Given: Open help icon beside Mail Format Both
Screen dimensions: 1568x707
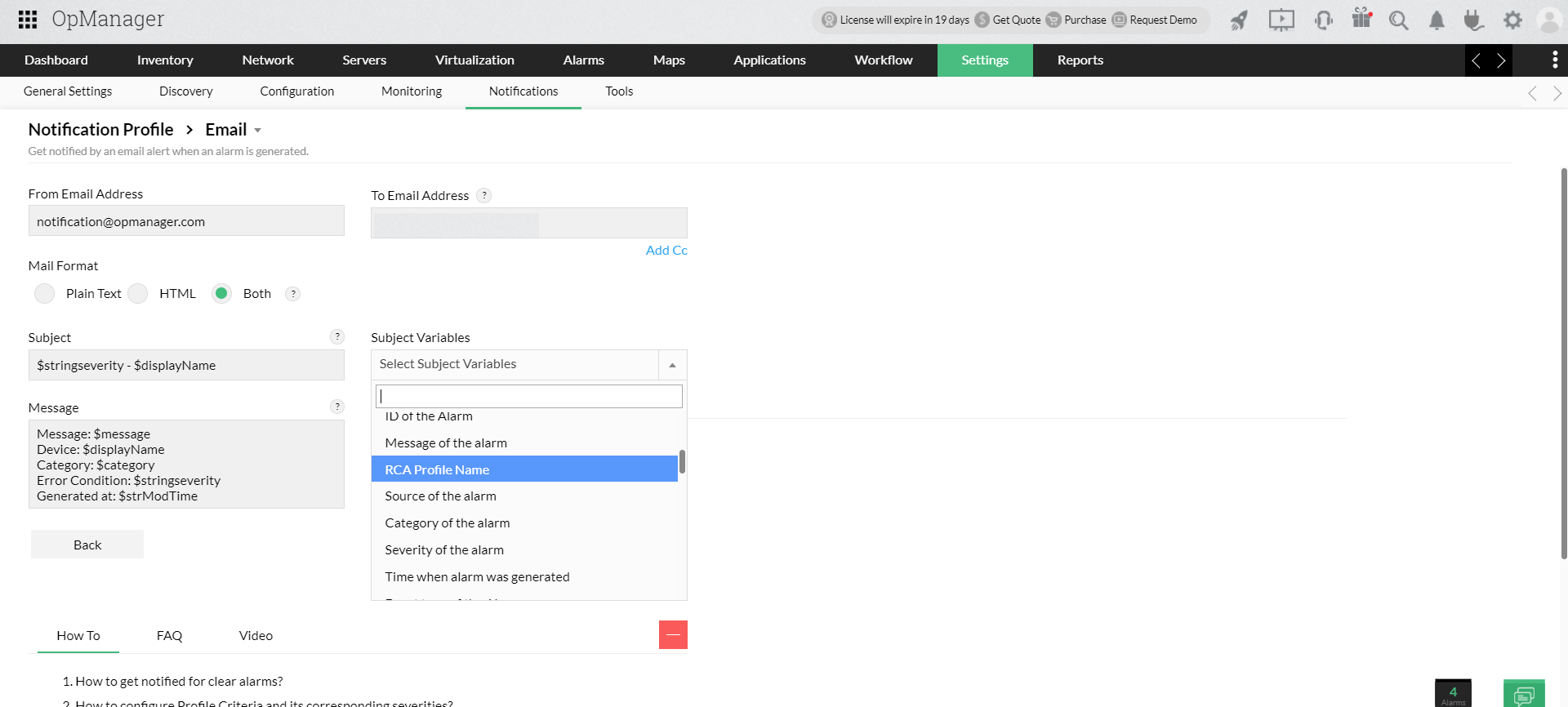Looking at the screenshot, I should pyautogui.click(x=292, y=294).
